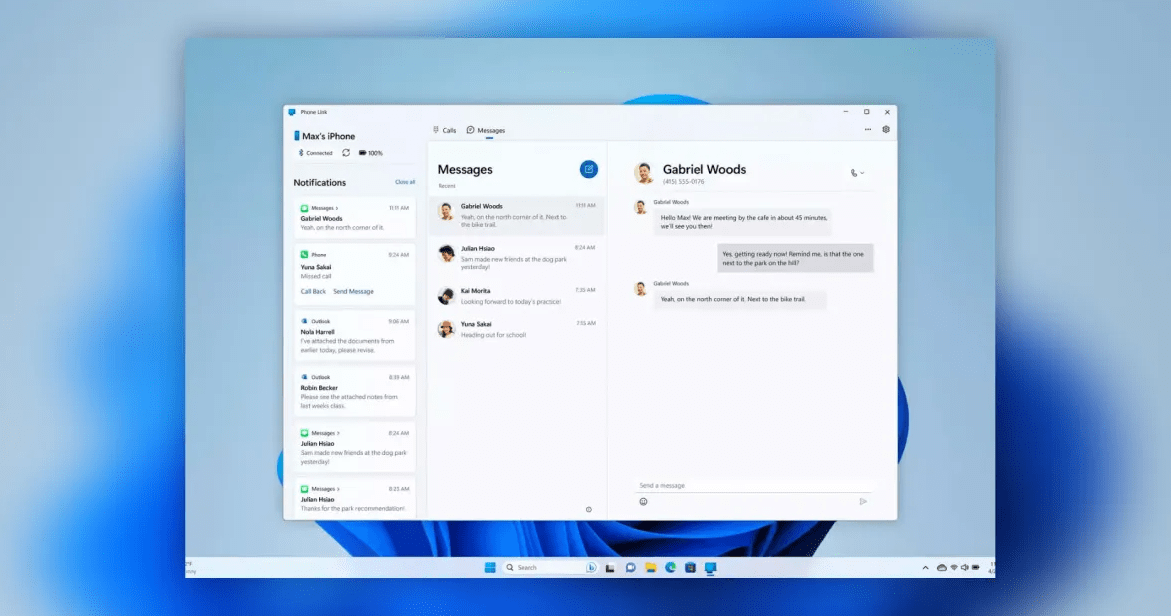
Task: Click Call Back on the Yuna Sakai missed call
Action: pyautogui.click(x=313, y=291)
